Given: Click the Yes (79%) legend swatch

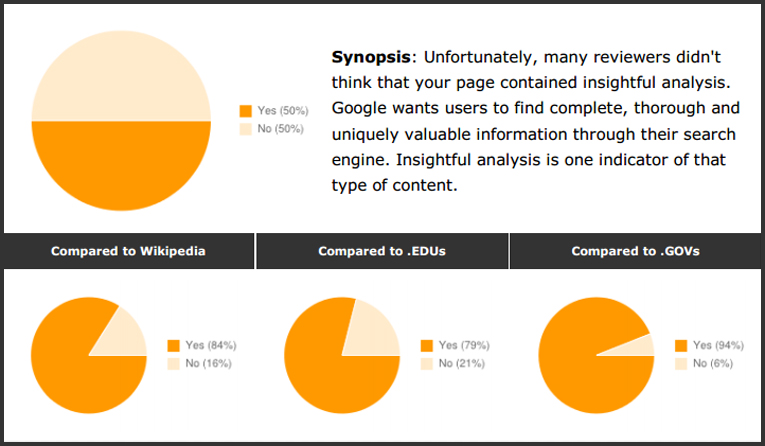Looking at the screenshot, I should [x=427, y=345].
